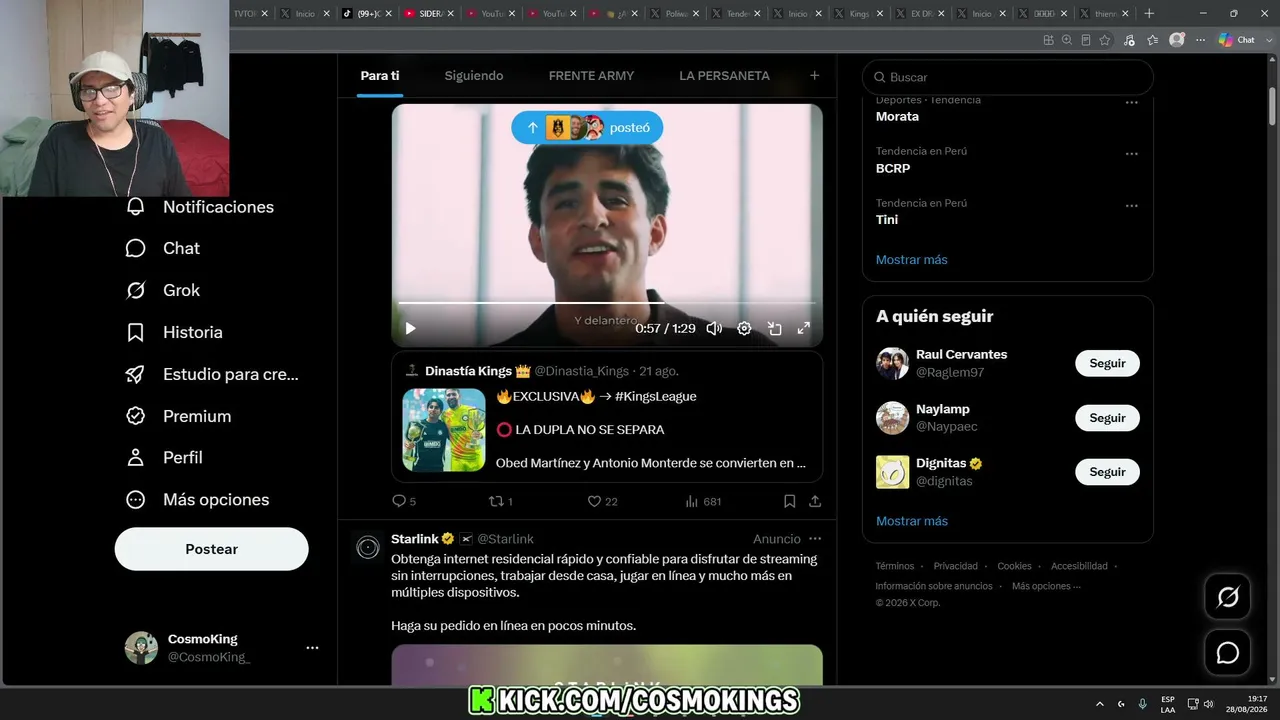Open Historia bookmark icon in sidebar
The image size is (1280, 720).
135,332
